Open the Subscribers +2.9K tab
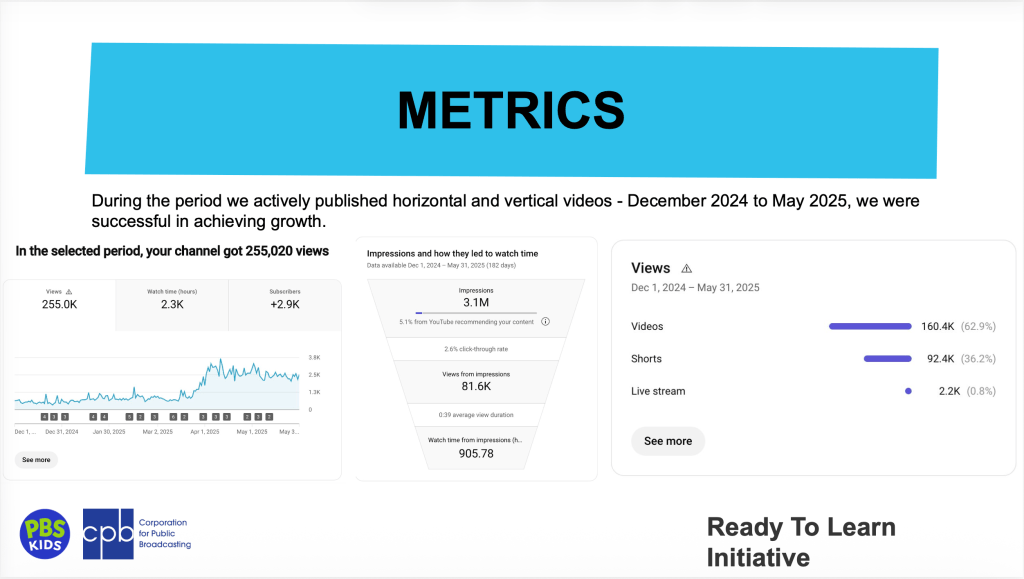The image size is (1024, 579). (x=285, y=299)
